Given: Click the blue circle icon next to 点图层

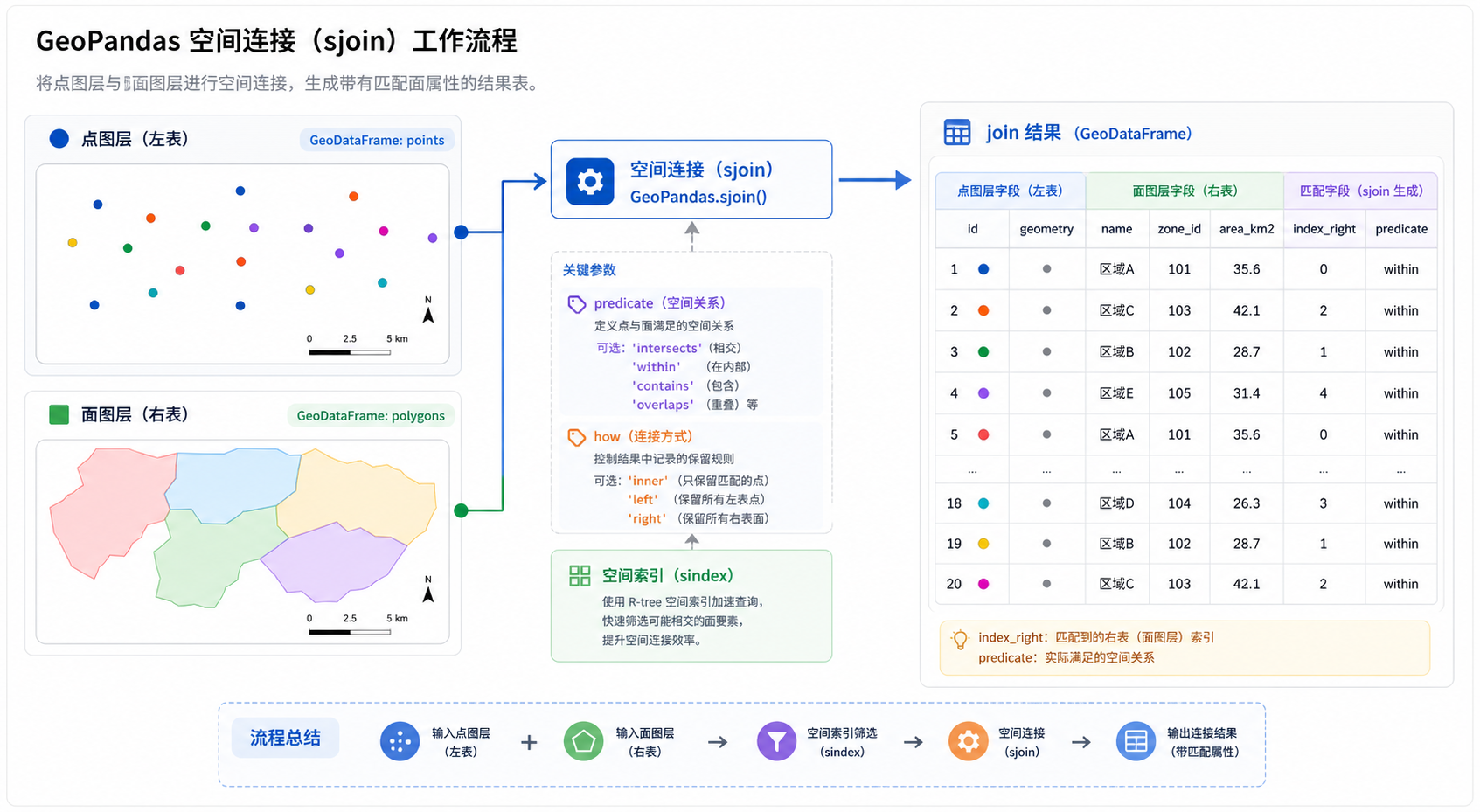Looking at the screenshot, I should tap(59, 138).
